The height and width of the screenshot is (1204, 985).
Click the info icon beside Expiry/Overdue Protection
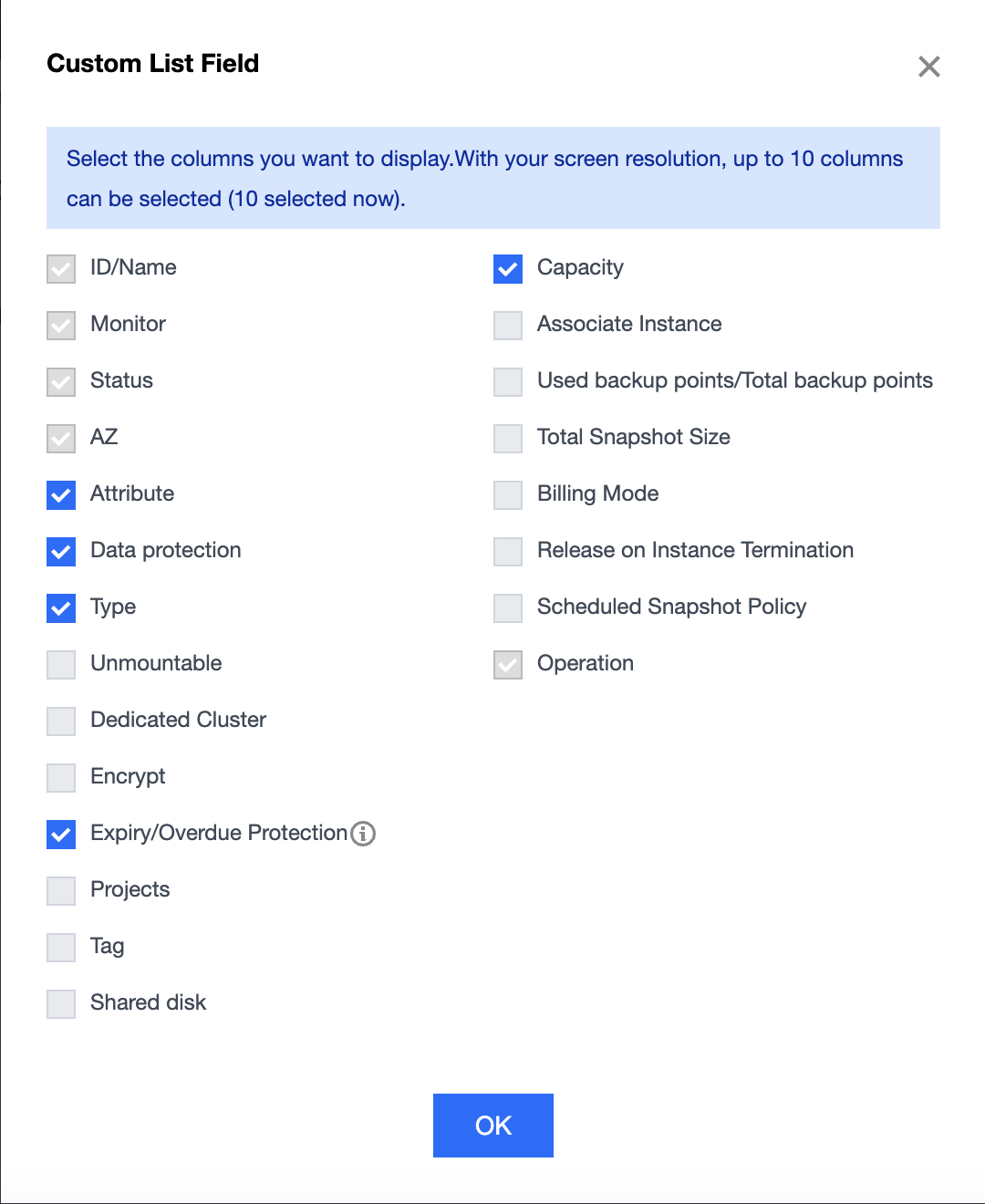point(363,834)
